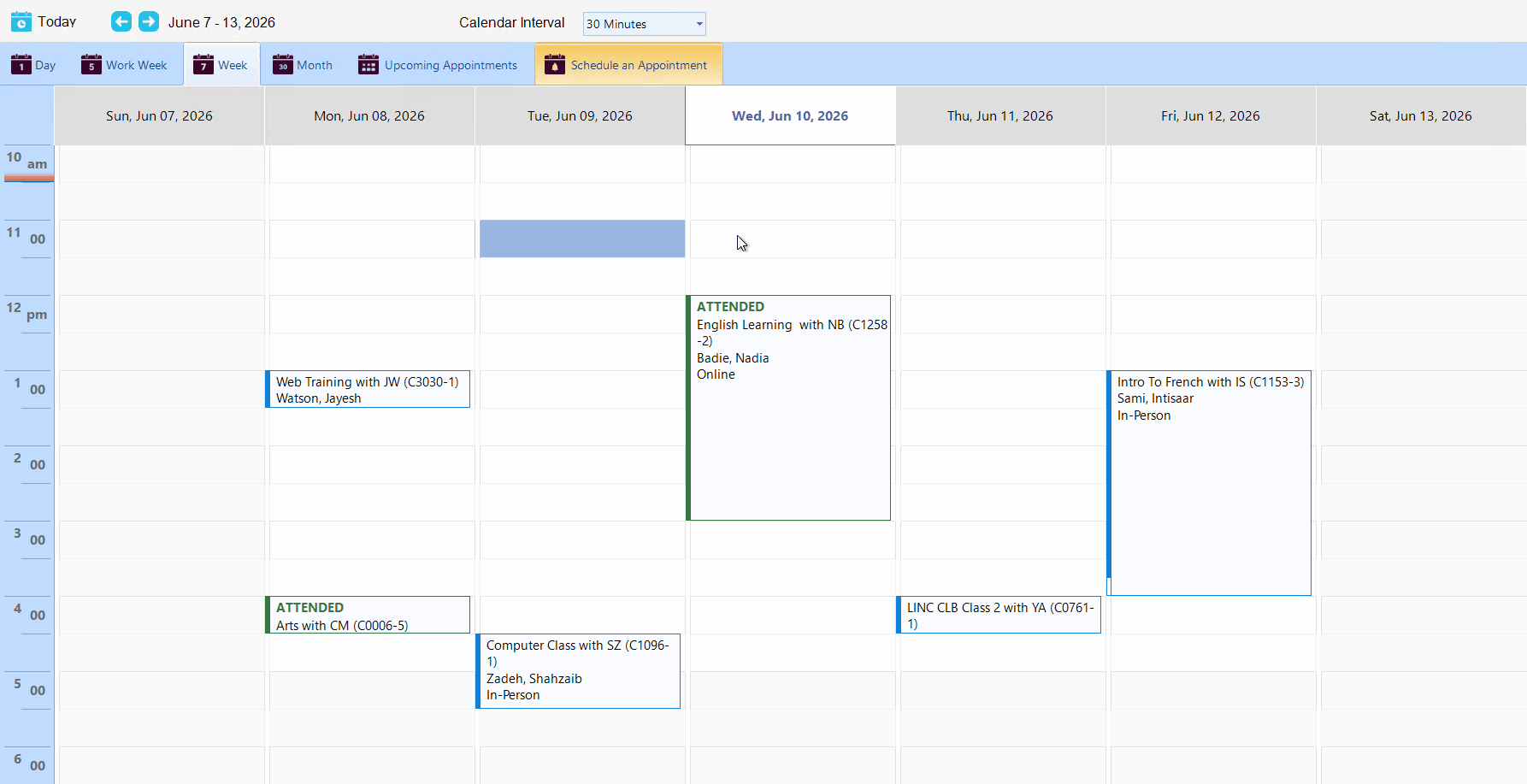This screenshot has width=1527, height=784.
Task: Select the Sat, Jun 13, 2026 header
Action: pos(1421,115)
